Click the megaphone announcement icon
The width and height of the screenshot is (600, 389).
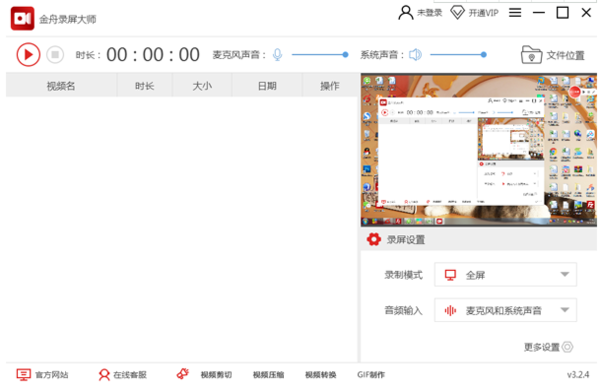pos(183,374)
